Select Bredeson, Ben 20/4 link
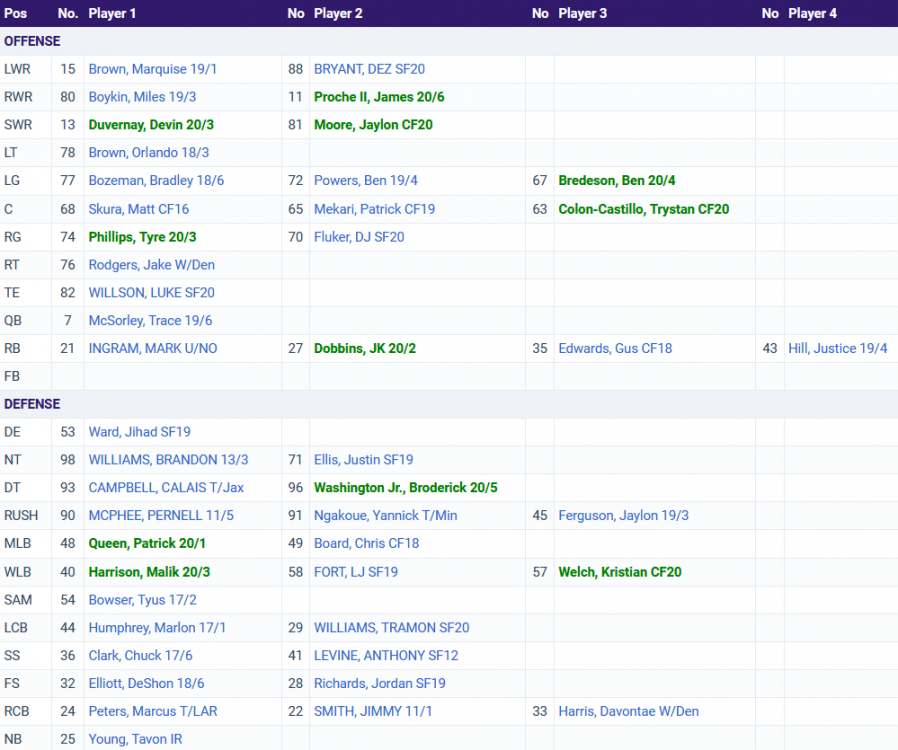This screenshot has width=898, height=750. 617,180
